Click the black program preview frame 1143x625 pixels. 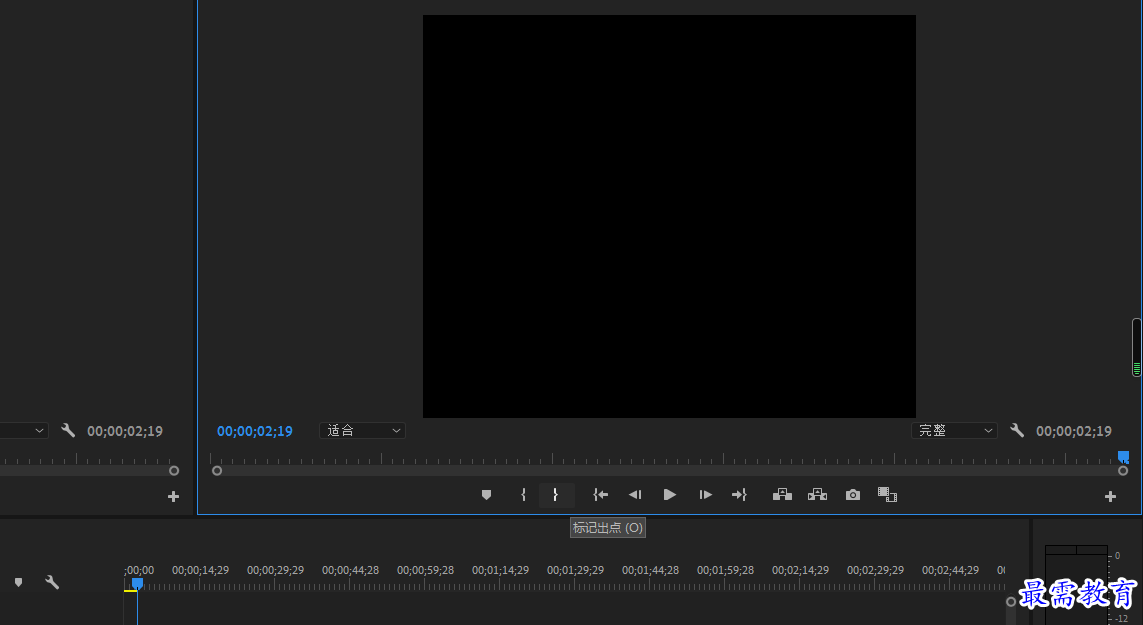(x=669, y=217)
